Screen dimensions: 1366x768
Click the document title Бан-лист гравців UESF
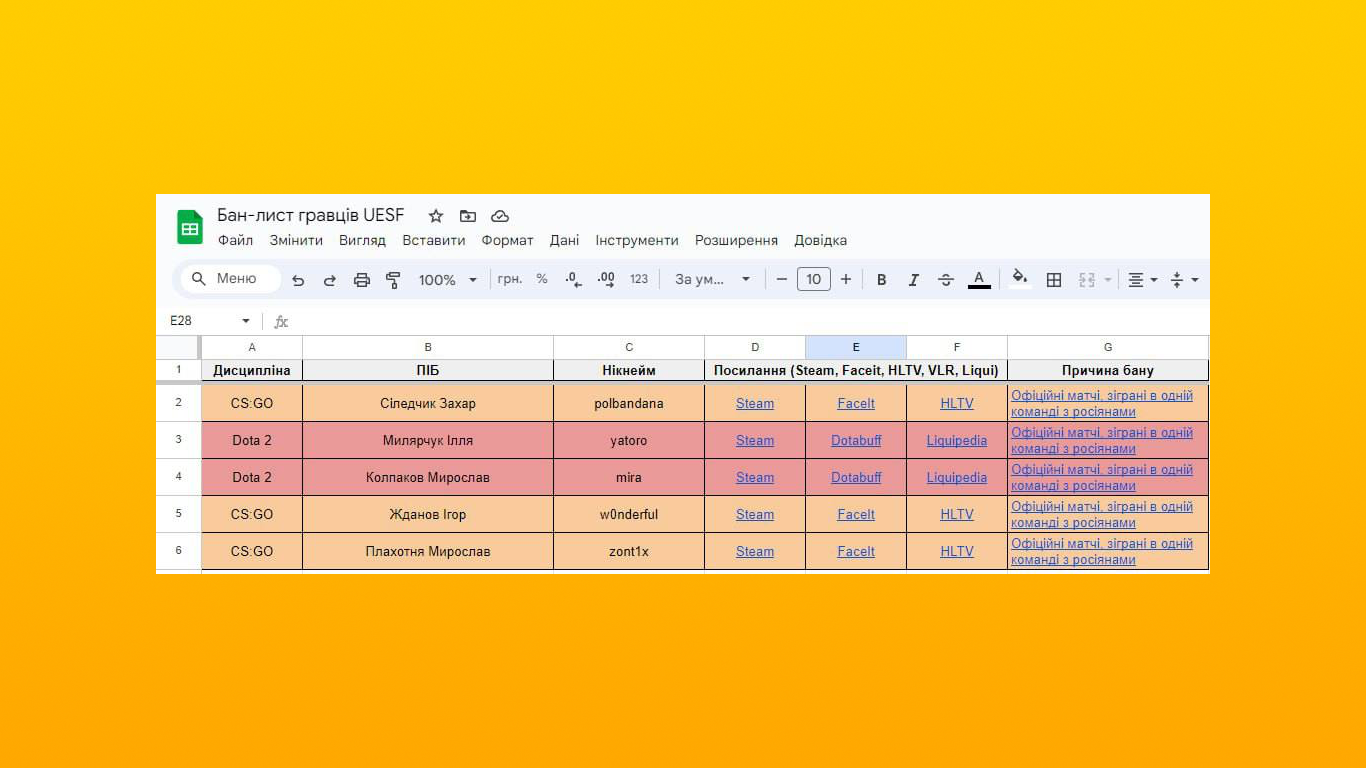click(x=311, y=215)
